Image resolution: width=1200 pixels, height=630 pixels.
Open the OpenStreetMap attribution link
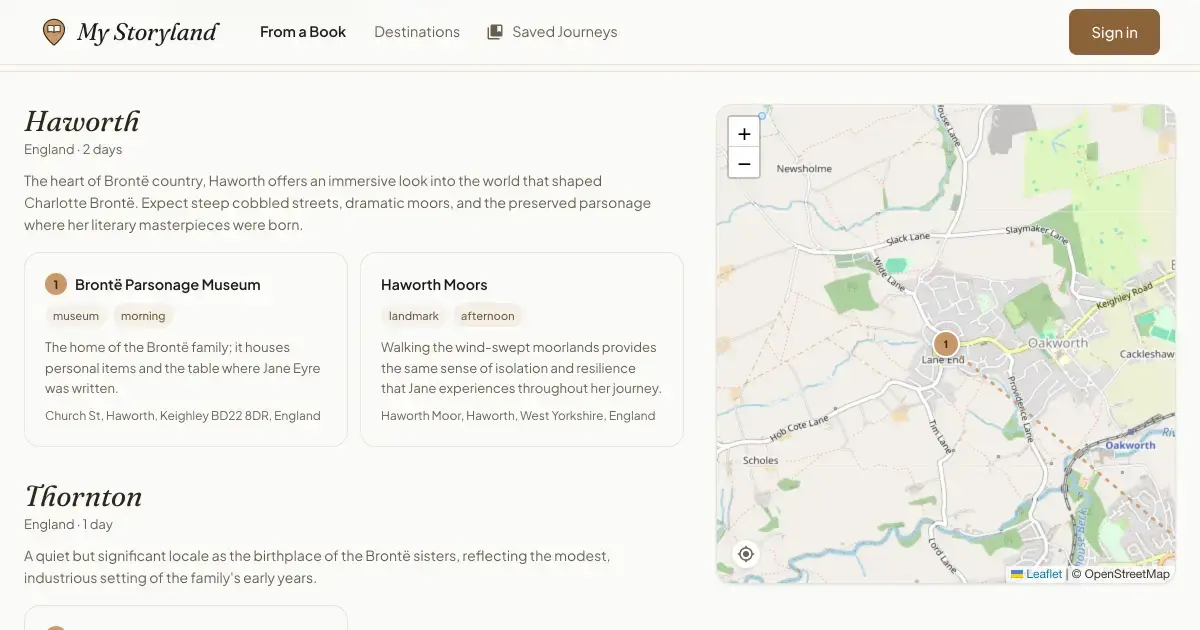(x=1127, y=574)
